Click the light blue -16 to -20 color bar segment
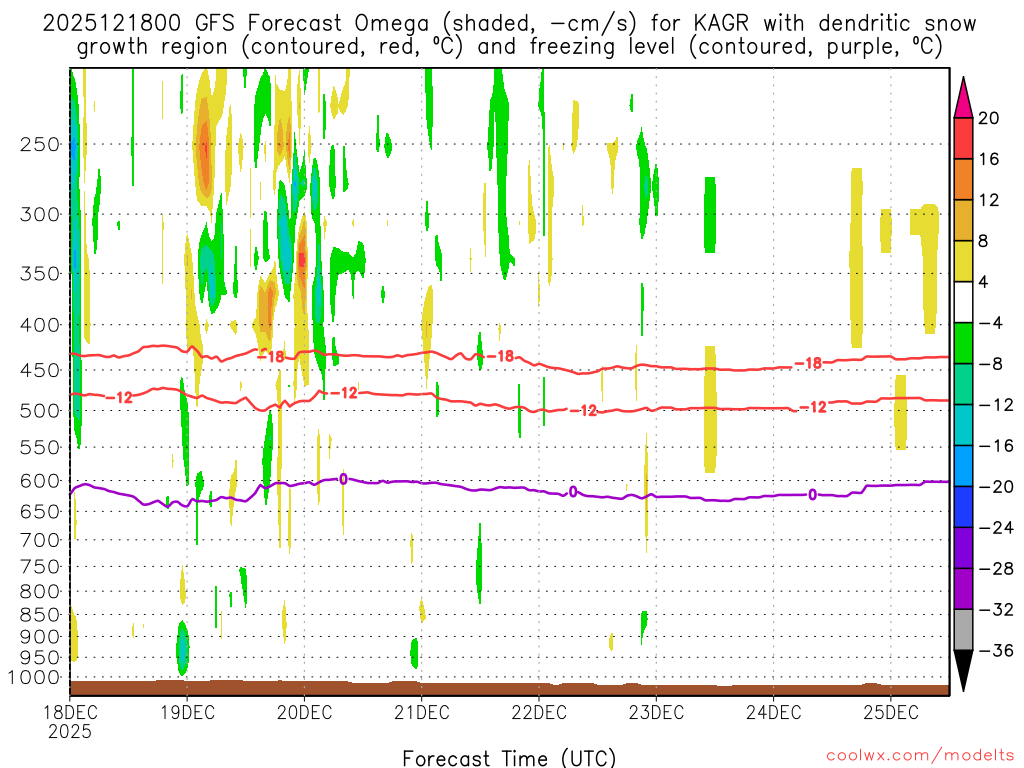The image size is (1024, 768). pyautogui.click(x=963, y=466)
